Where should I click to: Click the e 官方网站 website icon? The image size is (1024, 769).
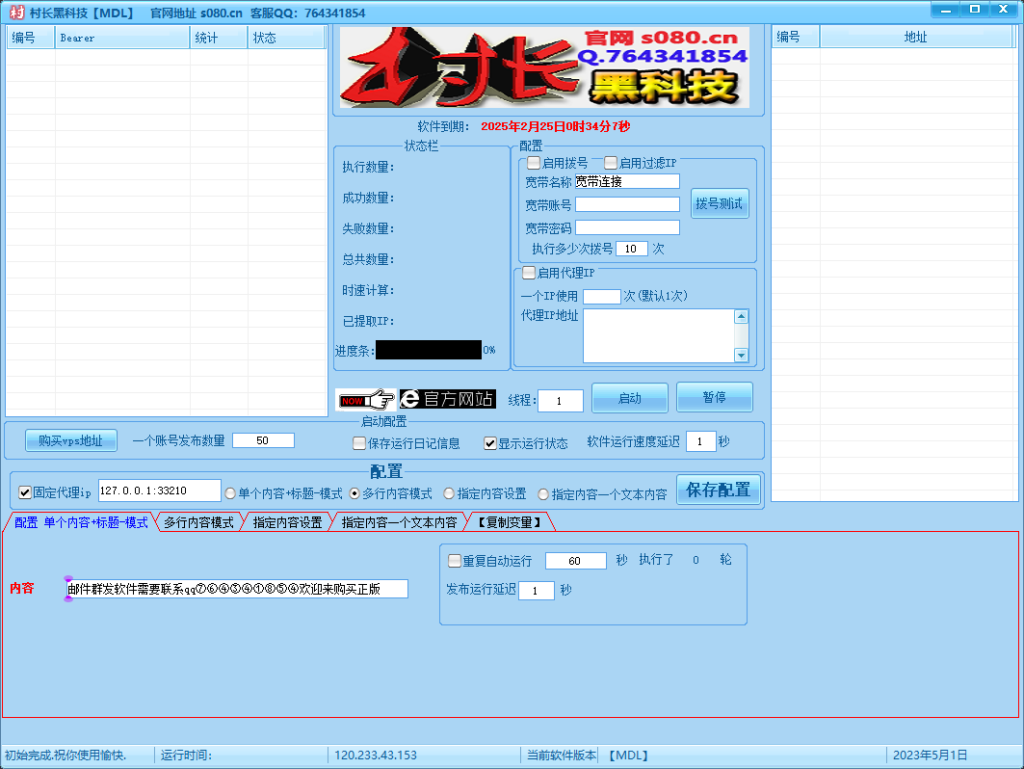coord(447,399)
